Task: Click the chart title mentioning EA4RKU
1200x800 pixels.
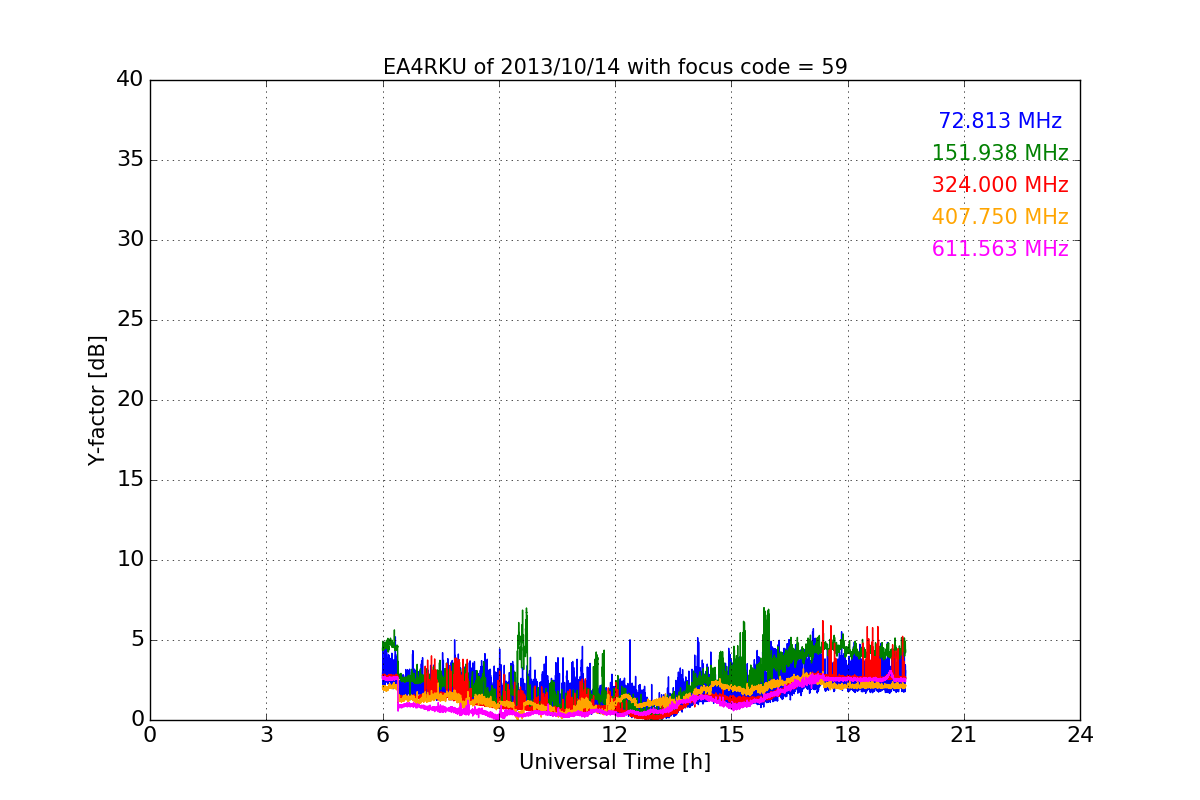Action: pos(615,67)
